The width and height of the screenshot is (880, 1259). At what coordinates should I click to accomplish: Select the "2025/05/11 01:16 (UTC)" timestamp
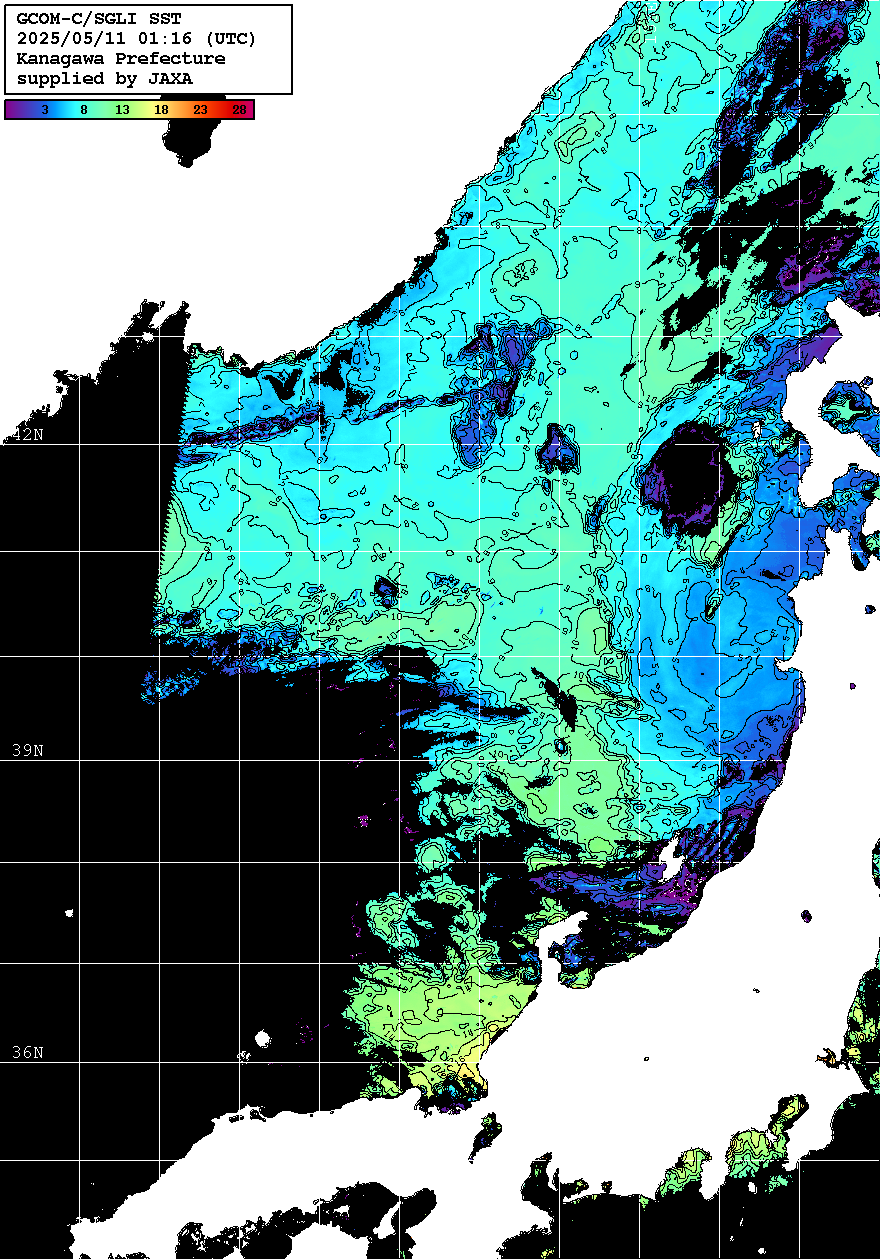point(137,39)
